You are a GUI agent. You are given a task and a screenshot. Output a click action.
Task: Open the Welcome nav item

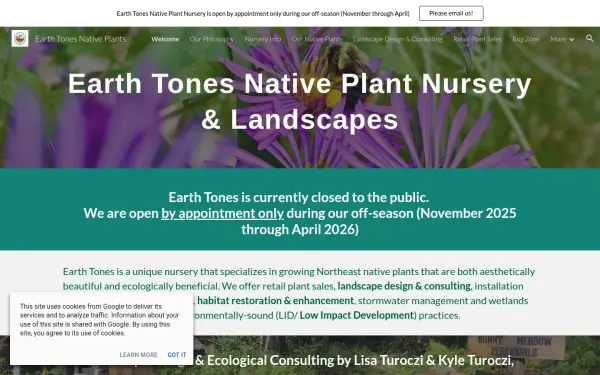coord(165,39)
